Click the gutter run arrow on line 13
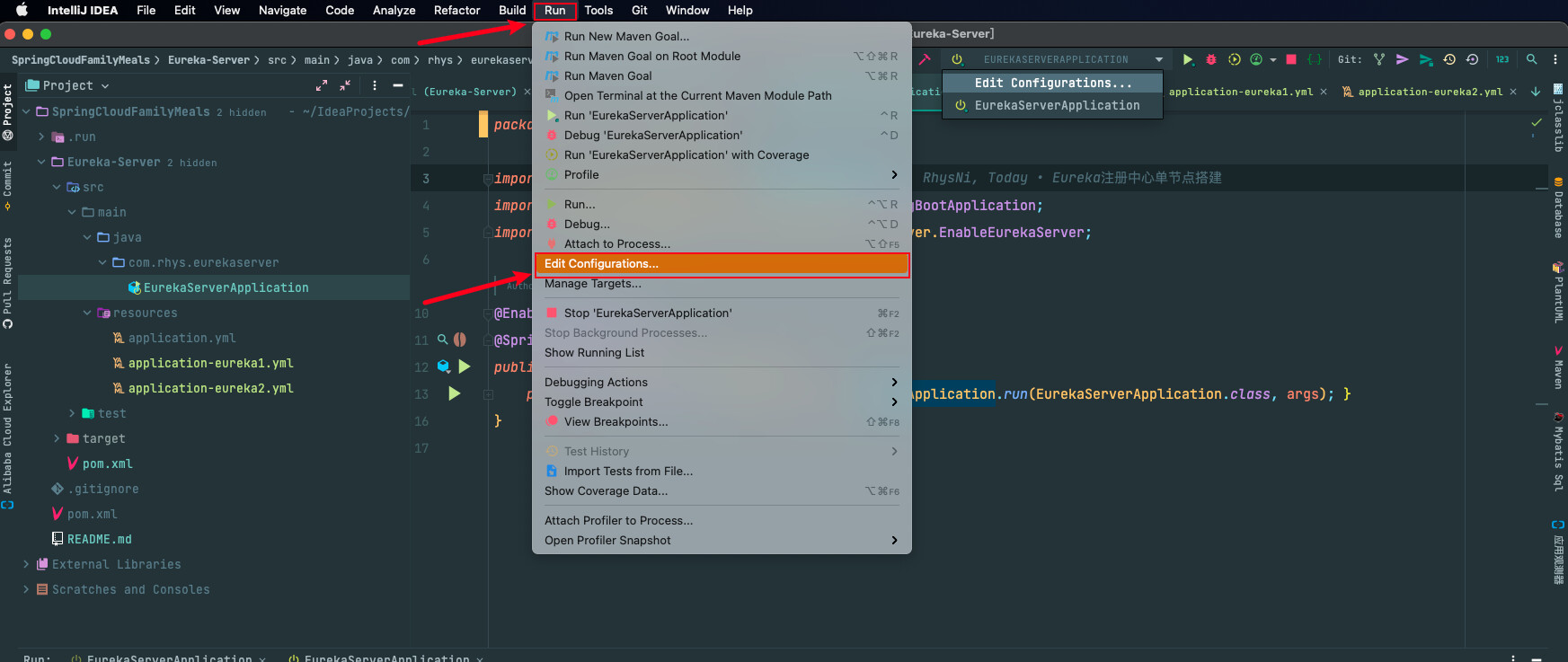The width and height of the screenshot is (1568, 662). pos(455,393)
